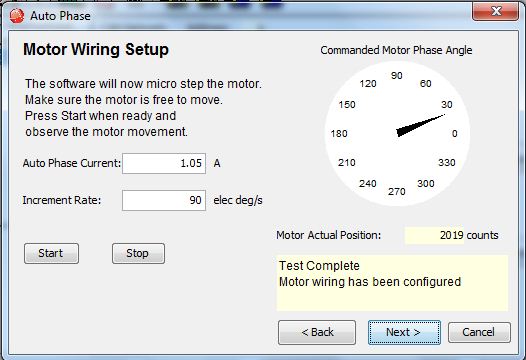Click the Motor Actual Position counts readout

coord(452,235)
